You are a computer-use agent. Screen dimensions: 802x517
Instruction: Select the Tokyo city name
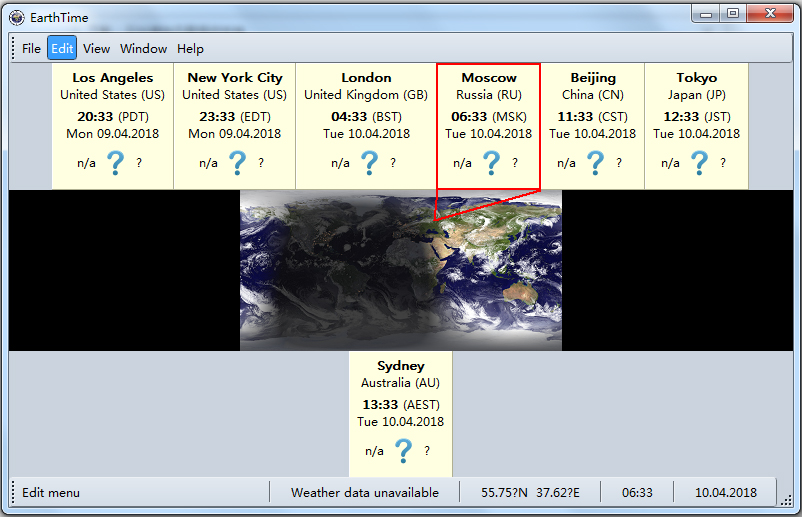coord(697,78)
